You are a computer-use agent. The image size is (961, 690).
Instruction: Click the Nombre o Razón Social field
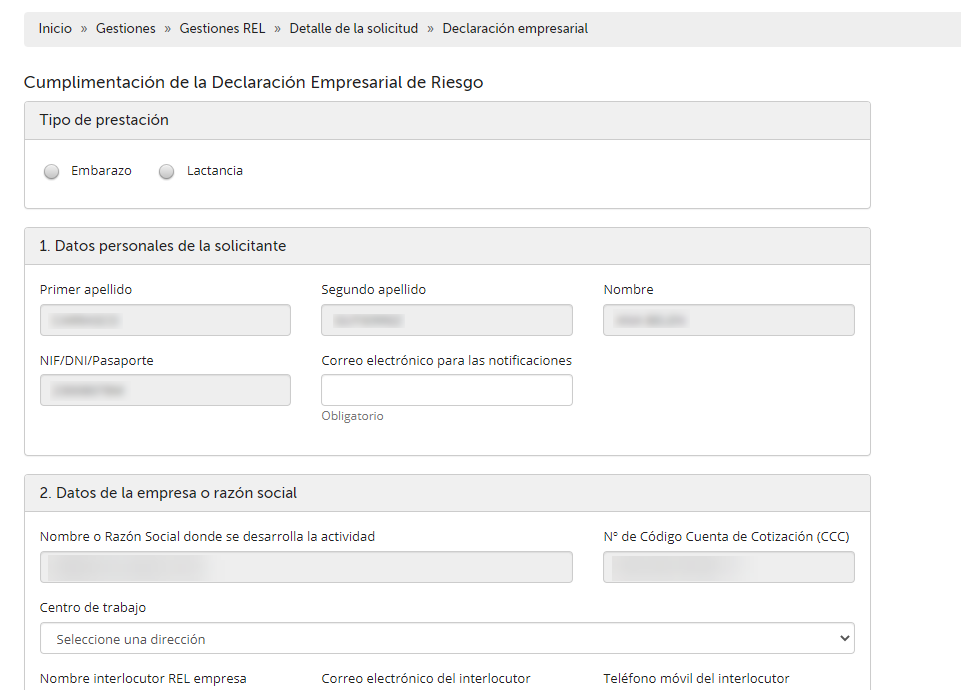(306, 567)
